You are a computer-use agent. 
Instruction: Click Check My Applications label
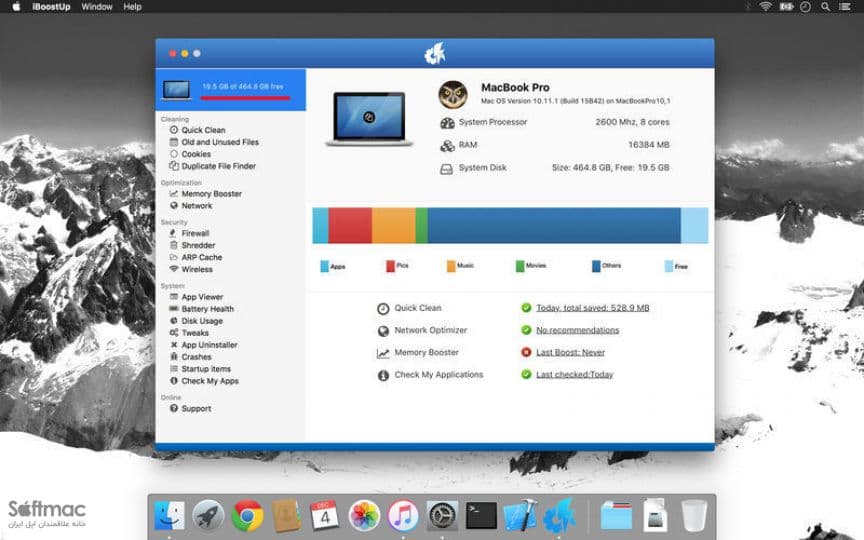[x=439, y=375]
